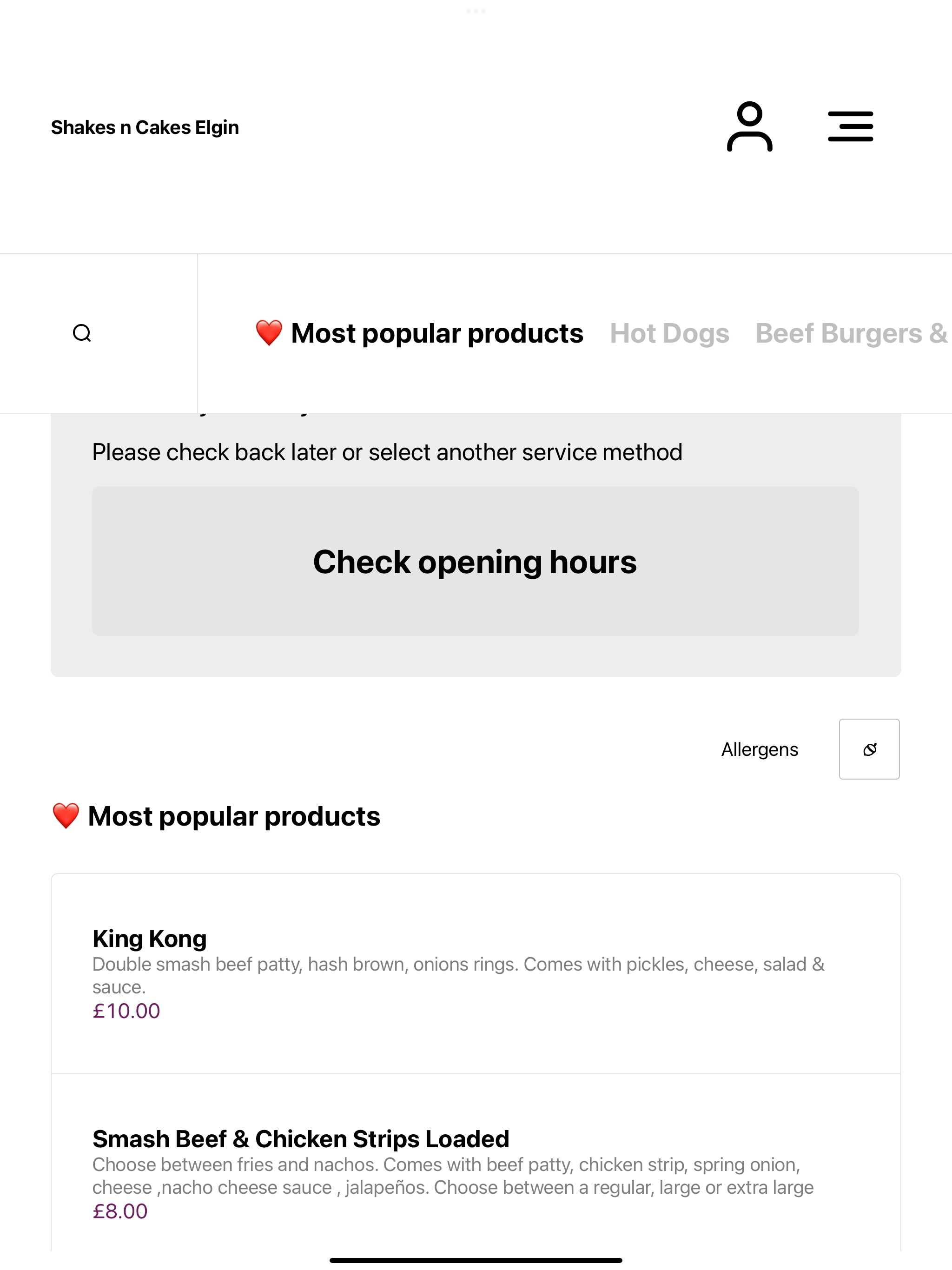Open the Beef Burgers & category tab
Image resolution: width=952 pixels, height=1270 pixels.
[x=852, y=333]
